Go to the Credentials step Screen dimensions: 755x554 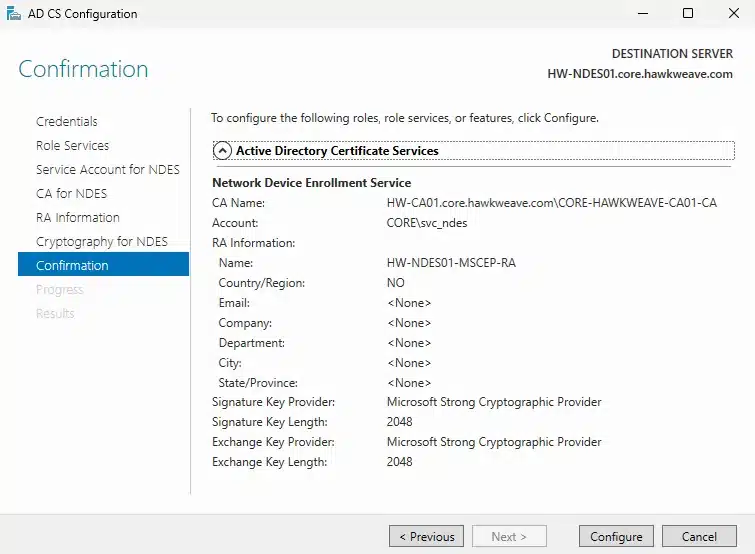coord(67,122)
